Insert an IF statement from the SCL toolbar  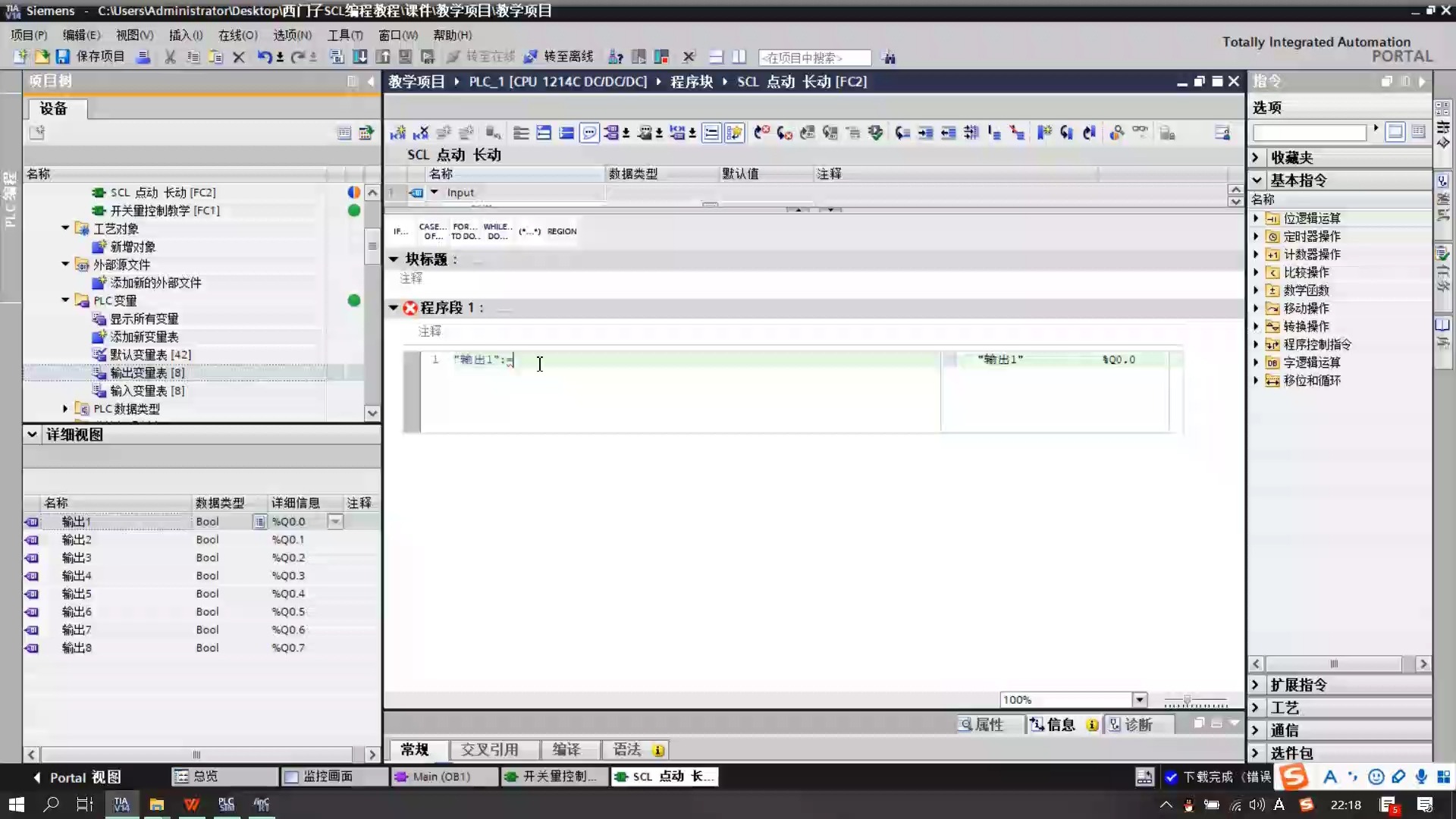click(400, 231)
